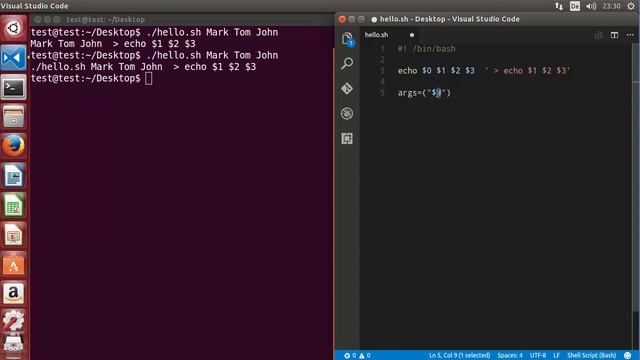Click Ln 5, Col 9 cursor position

459,356
